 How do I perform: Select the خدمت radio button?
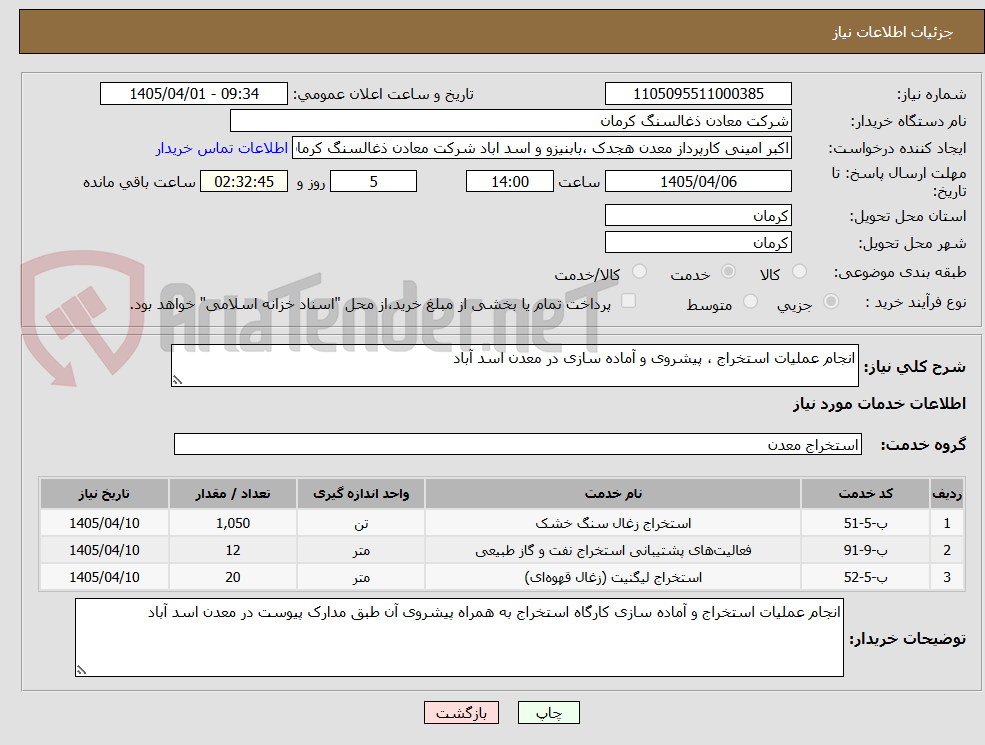[728, 271]
